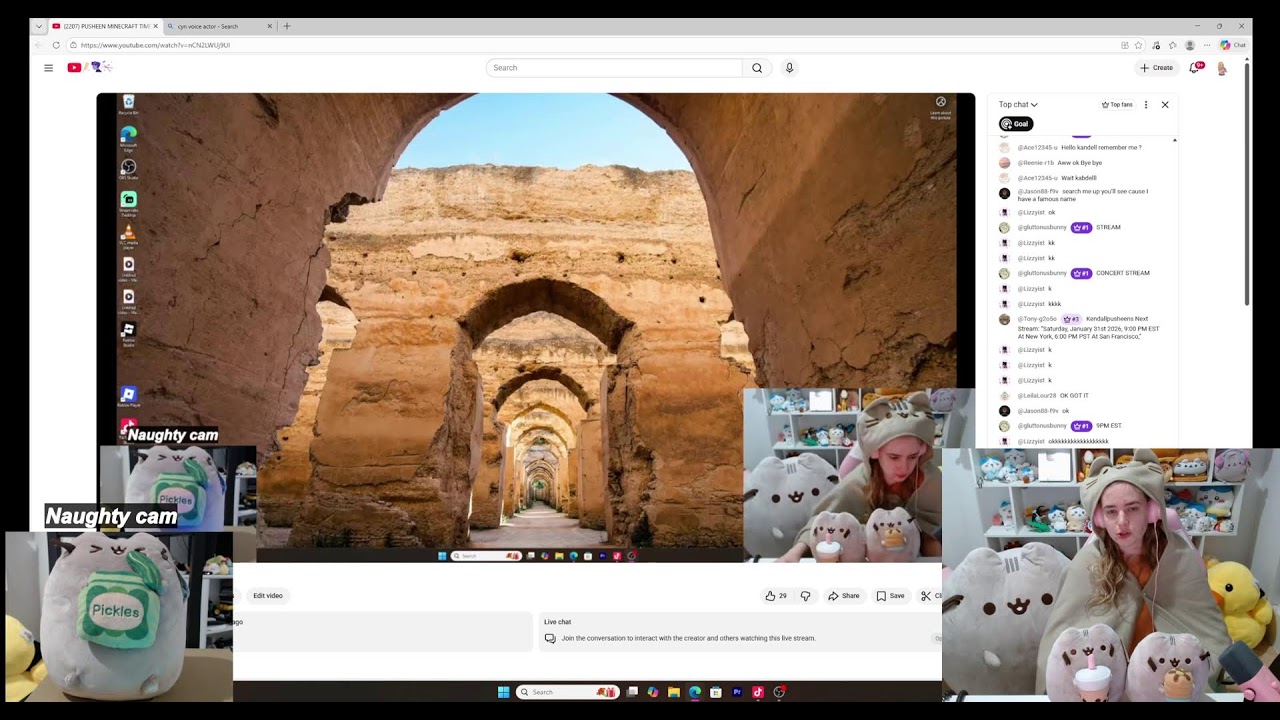Open Task View on the taskbar
Viewport: 1280px width, 720px height.
(632, 692)
